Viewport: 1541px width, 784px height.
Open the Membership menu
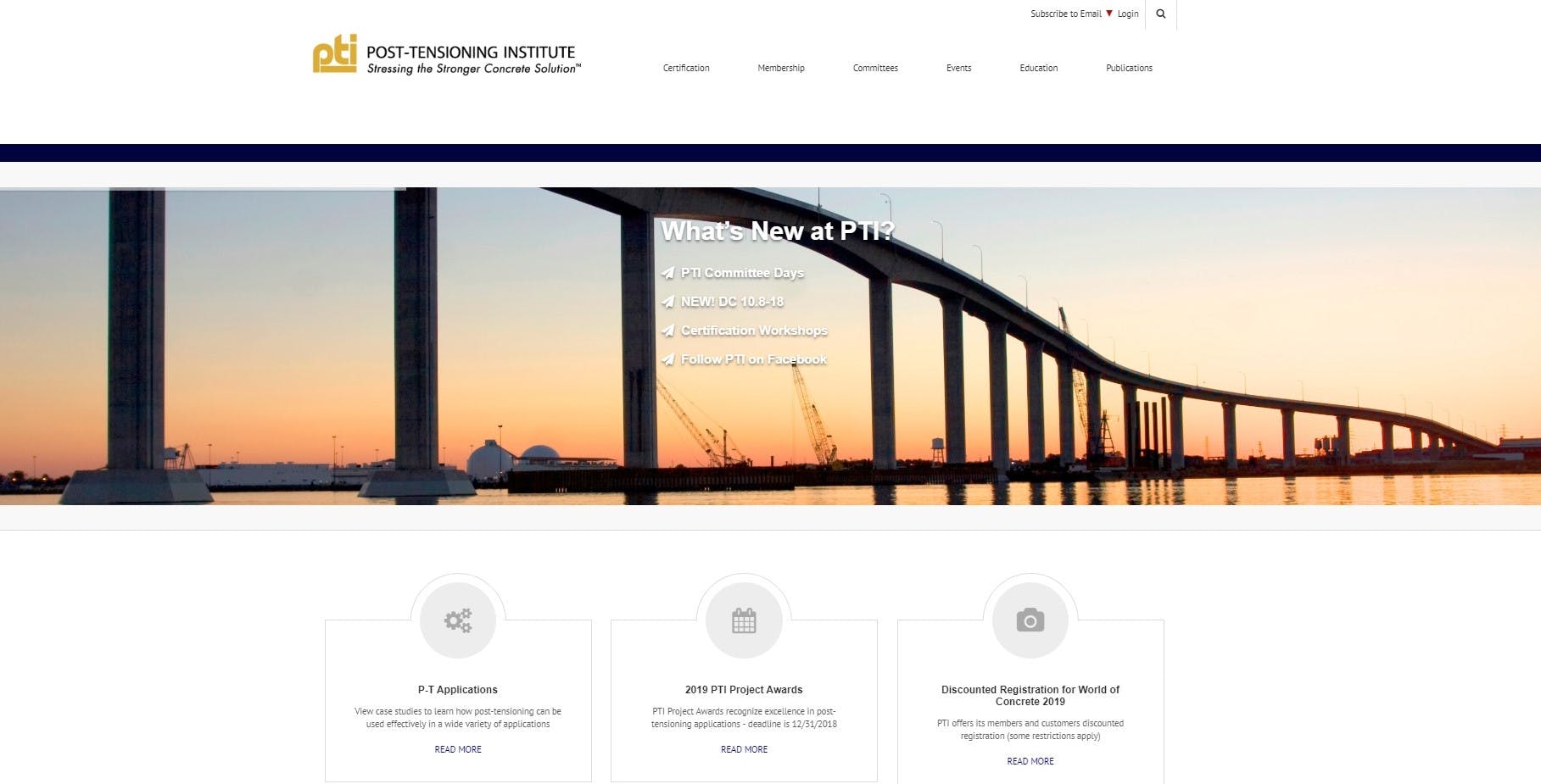(780, 68)
